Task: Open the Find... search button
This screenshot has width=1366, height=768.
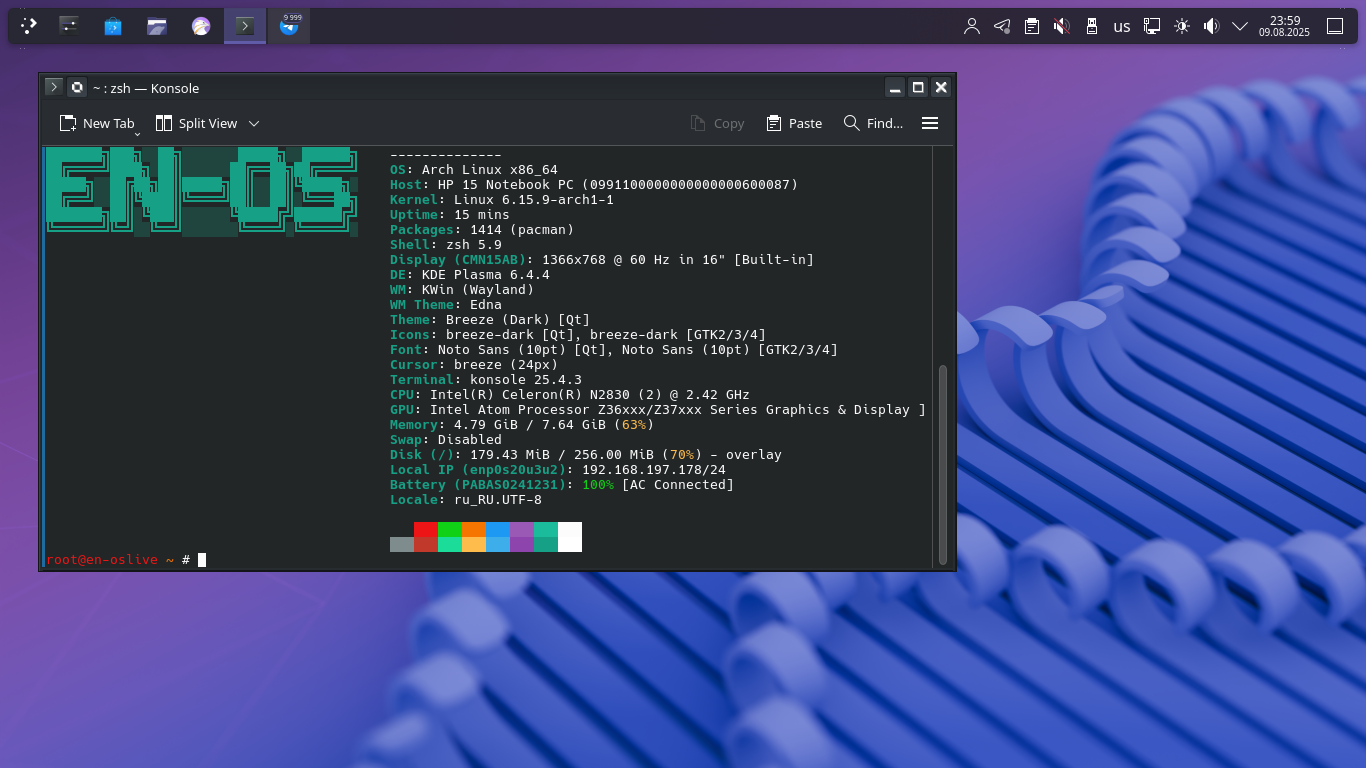Action: (x=873, y=123)
